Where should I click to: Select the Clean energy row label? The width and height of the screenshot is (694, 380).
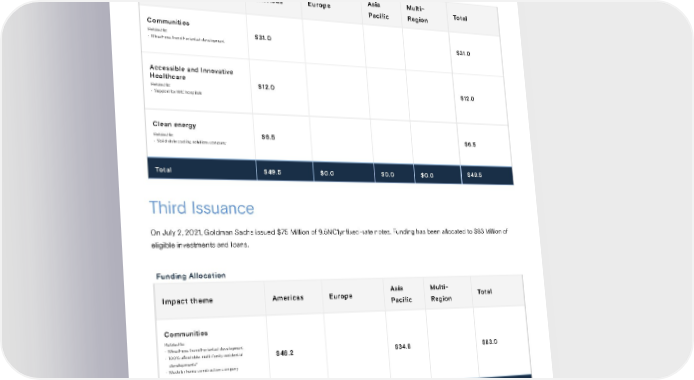click(174, 124)
